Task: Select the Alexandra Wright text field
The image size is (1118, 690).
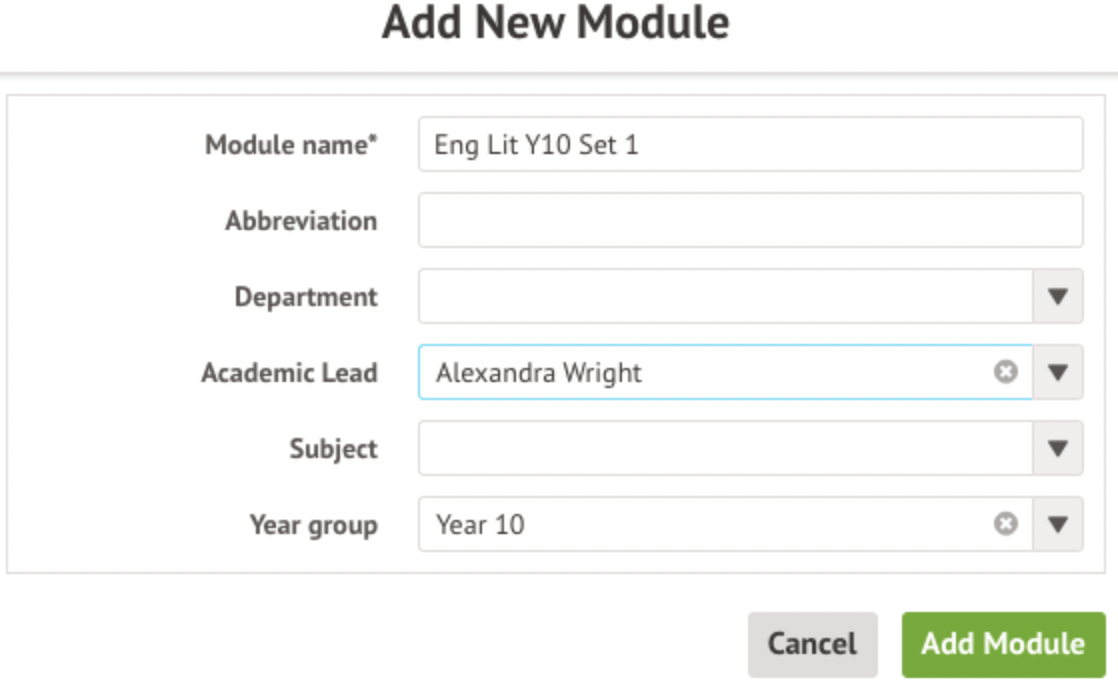Action: point(700,372)
